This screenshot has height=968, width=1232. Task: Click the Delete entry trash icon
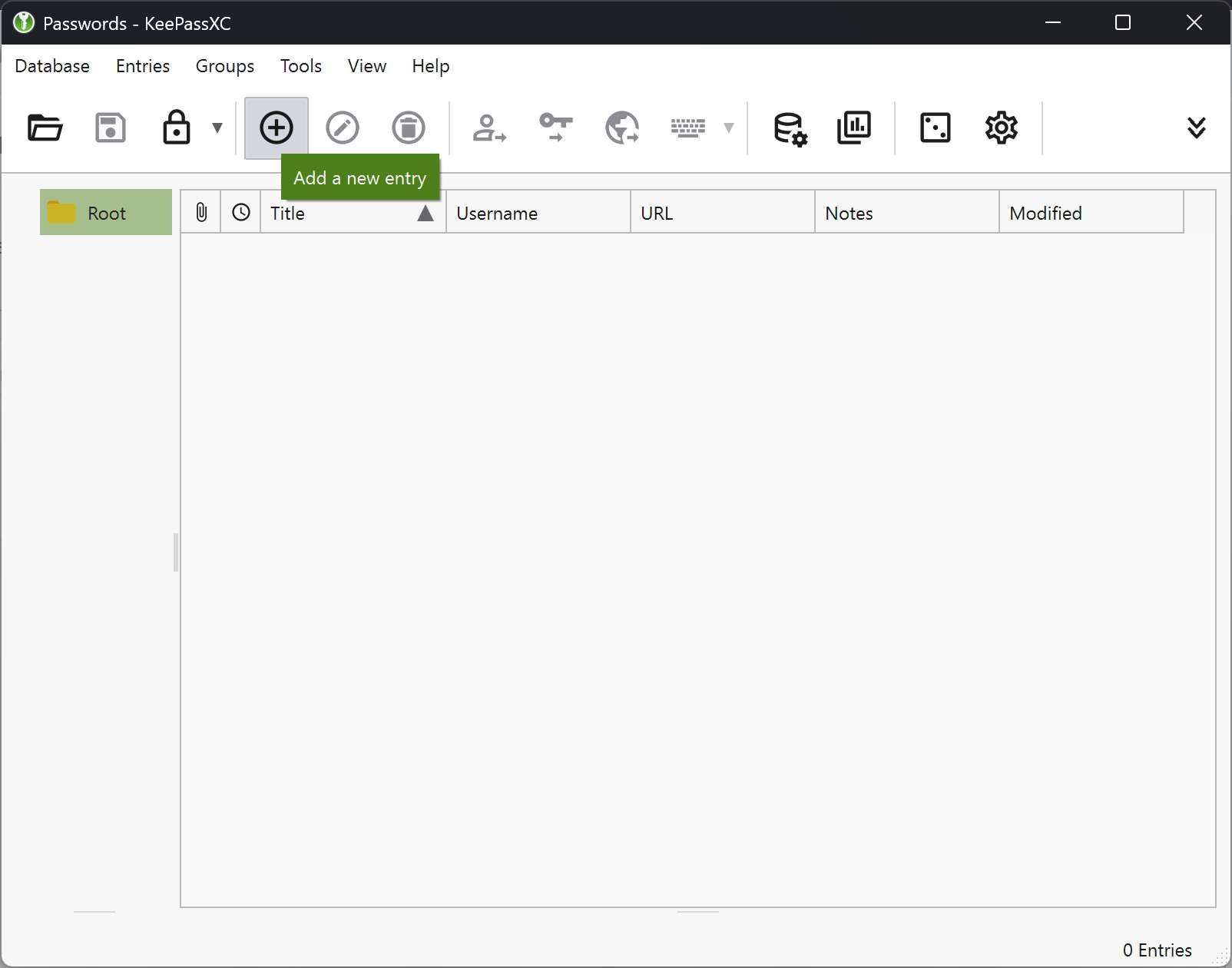[409, 128]
